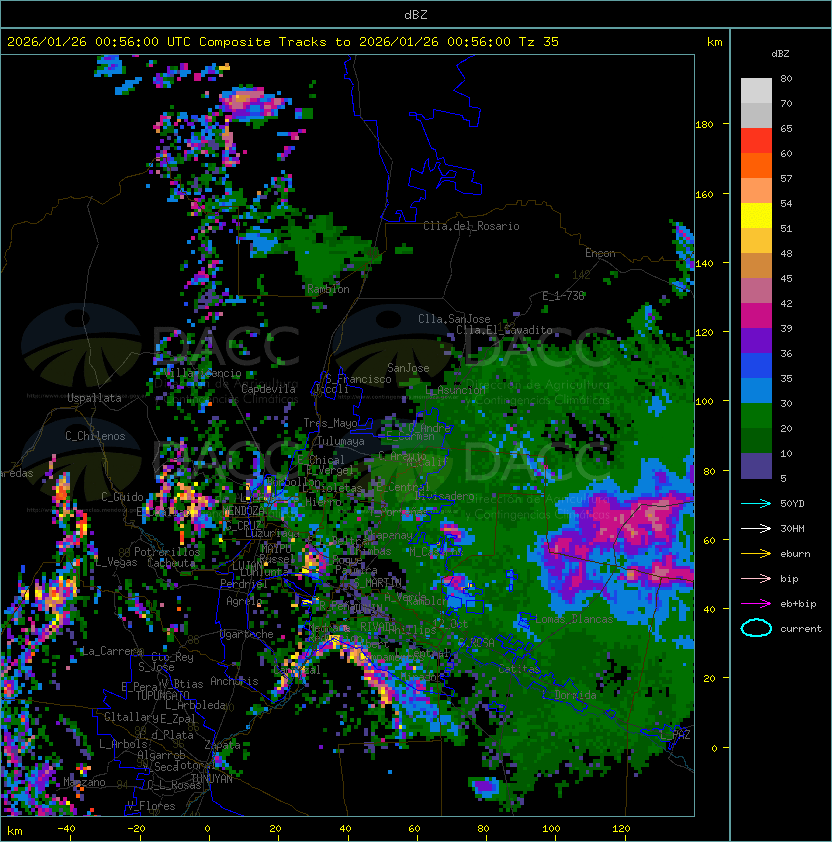Click the 'eburn' legend label
Screen dimensions: 832x842
(x=795, y=554)
